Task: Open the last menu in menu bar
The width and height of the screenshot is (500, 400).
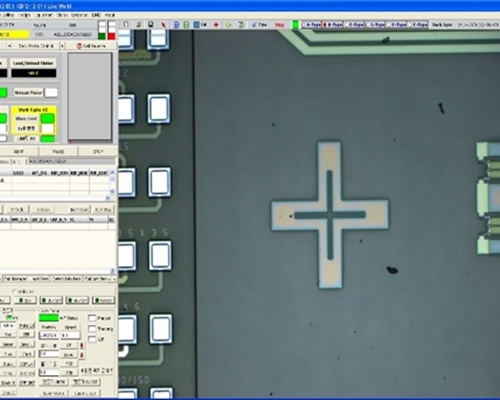Action: pos(110,15)
